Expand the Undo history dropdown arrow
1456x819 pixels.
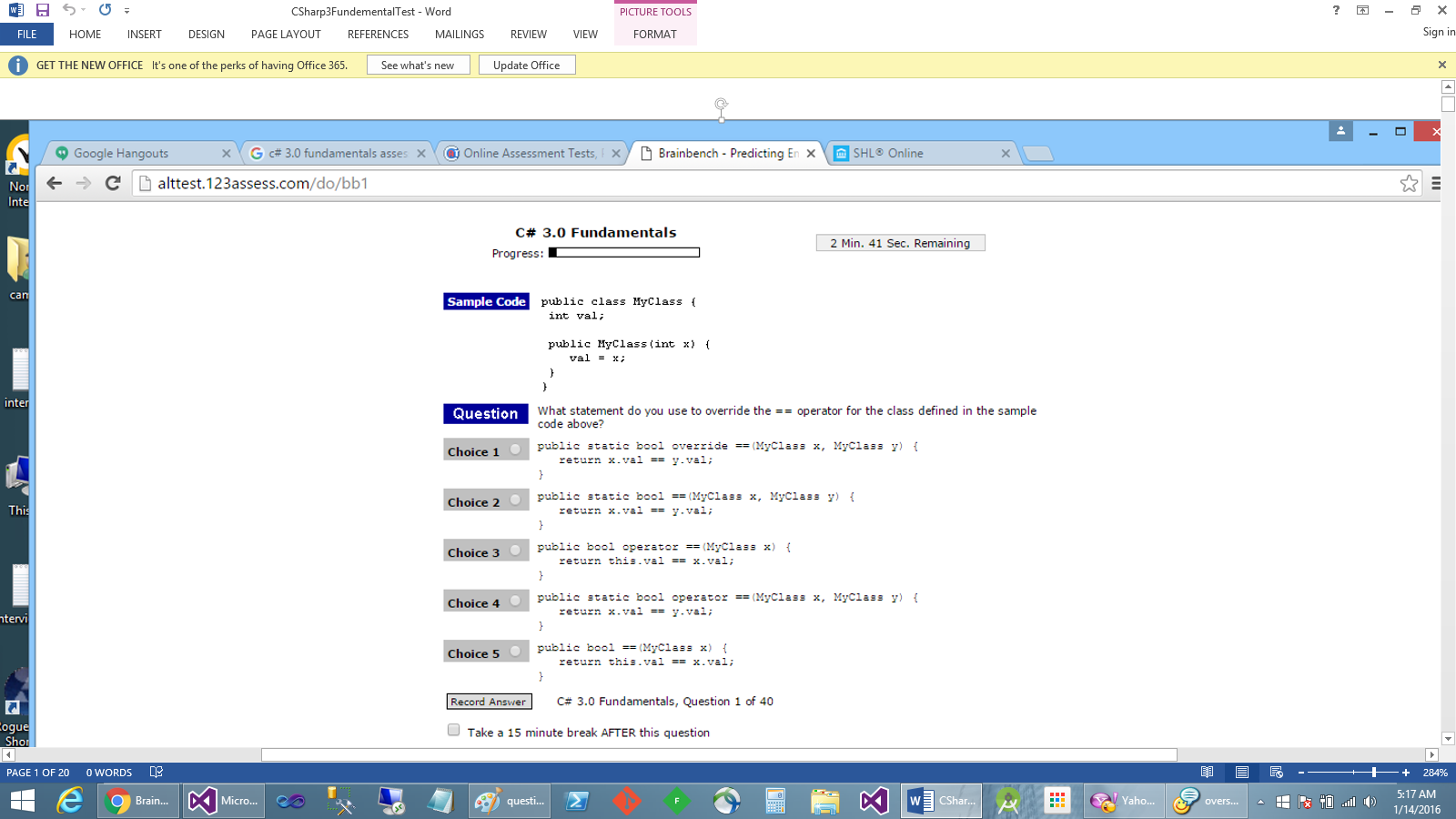point(83,10)
